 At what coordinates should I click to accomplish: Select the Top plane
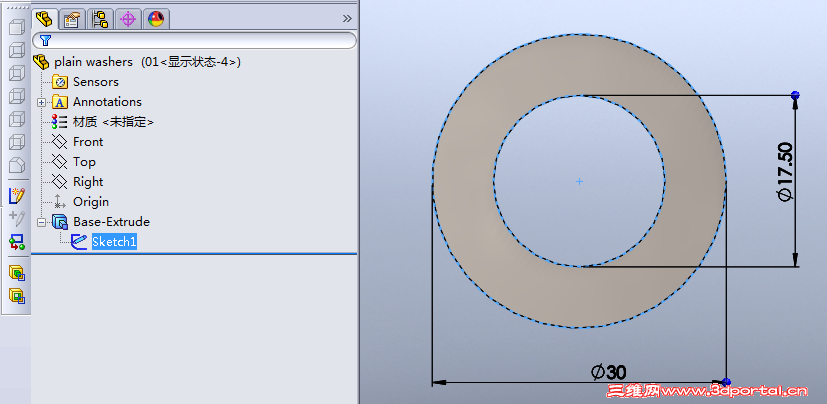74,162
